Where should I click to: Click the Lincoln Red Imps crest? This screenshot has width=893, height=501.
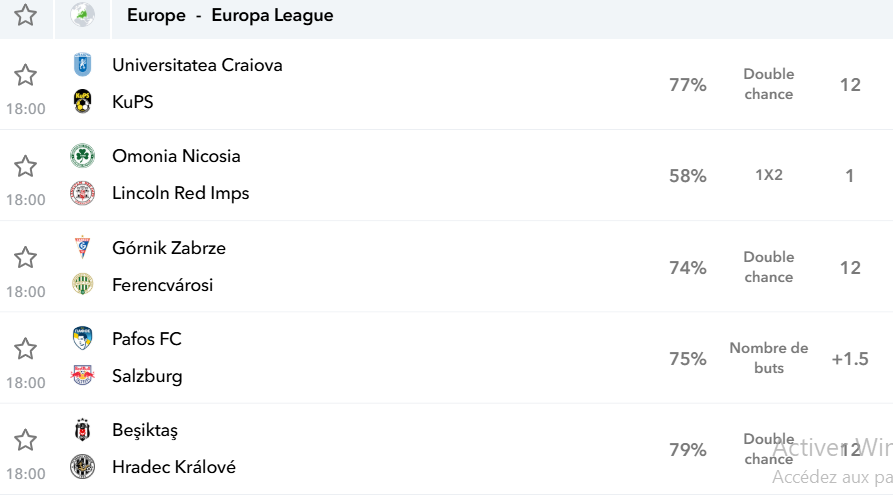(83, 193)
